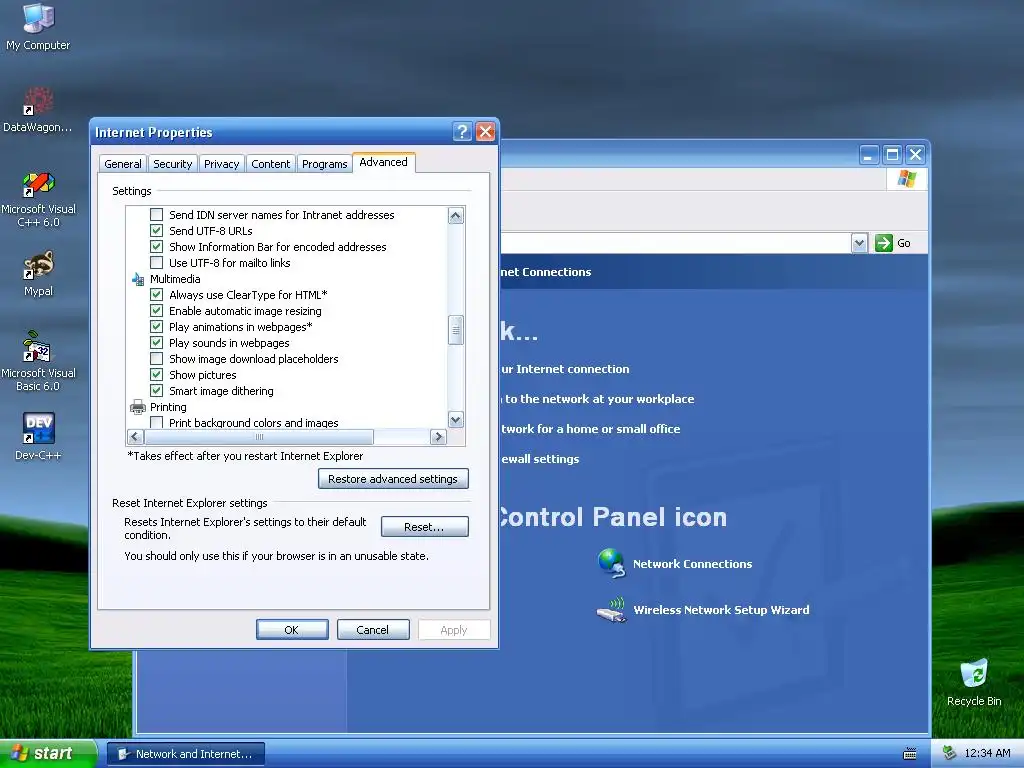This screenshot has height=768, width=1024.
Task: Click the vertical scrollbar thumb in settings
Action: tap(456, 330)
